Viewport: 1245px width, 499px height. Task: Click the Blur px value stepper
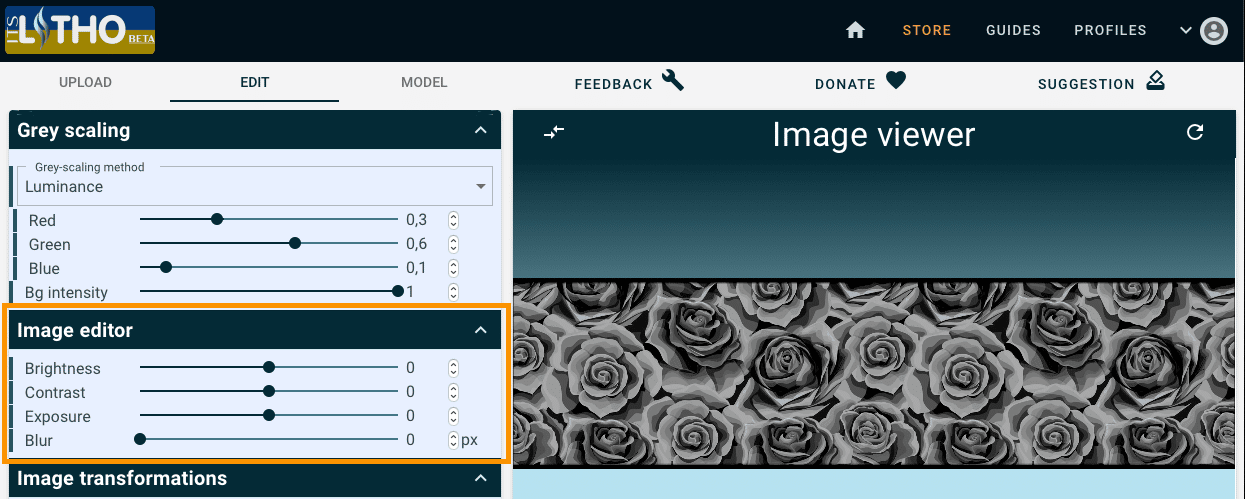coord(453,440)
